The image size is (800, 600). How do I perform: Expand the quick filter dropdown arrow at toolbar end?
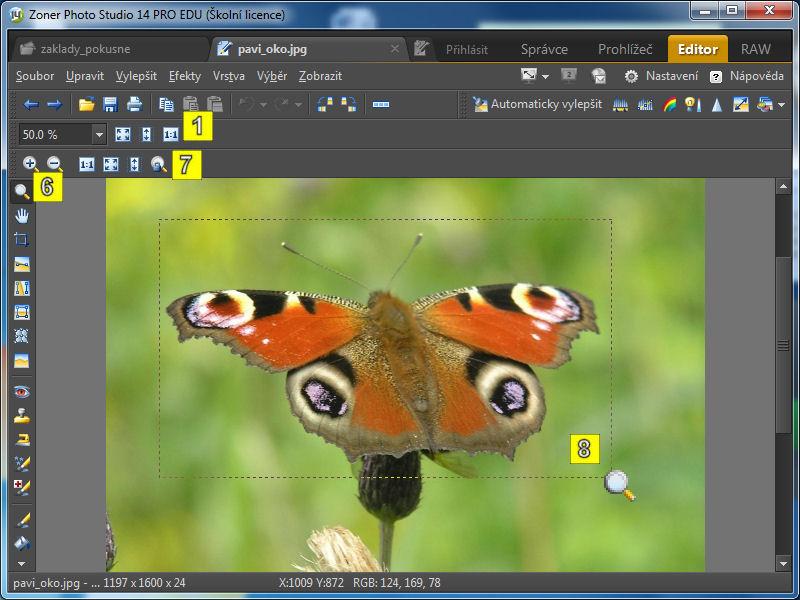point(782,105)
